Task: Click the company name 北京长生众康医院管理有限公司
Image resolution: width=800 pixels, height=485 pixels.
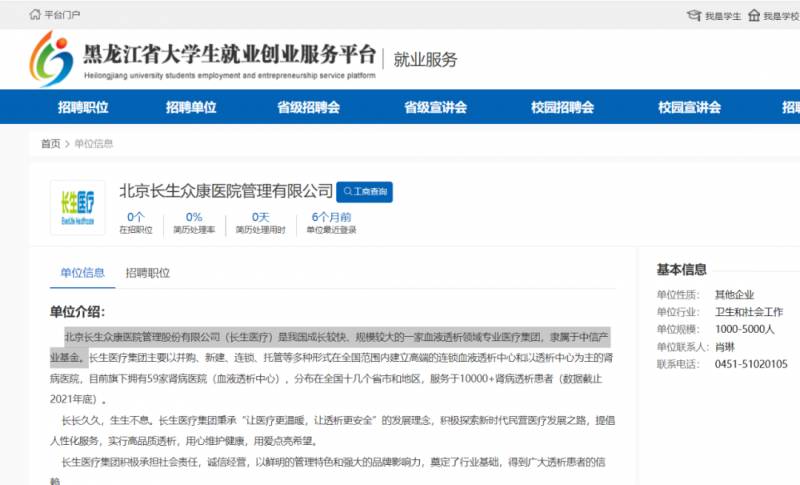Action: coord(226,191)
